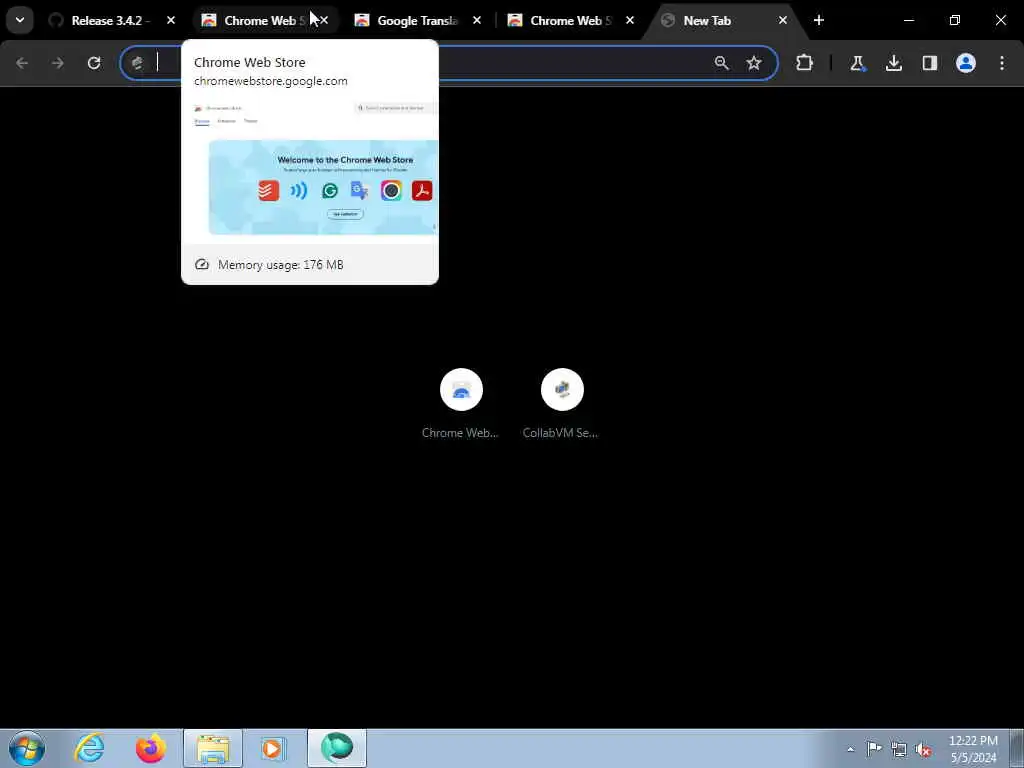Viewport: 1024px width, 768px height.
Task: Click the active browser taskbar icon
Action: (337, 748)
